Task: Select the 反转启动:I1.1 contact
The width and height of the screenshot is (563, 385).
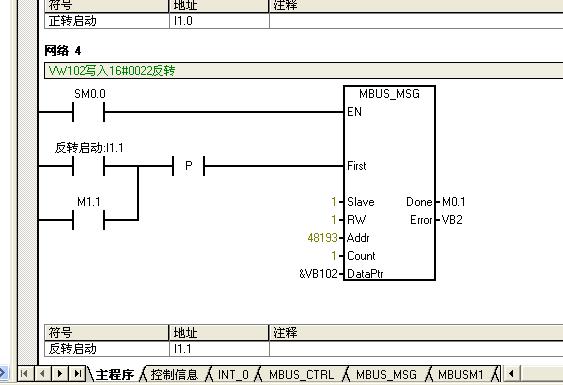Action: tap(89, 166)
